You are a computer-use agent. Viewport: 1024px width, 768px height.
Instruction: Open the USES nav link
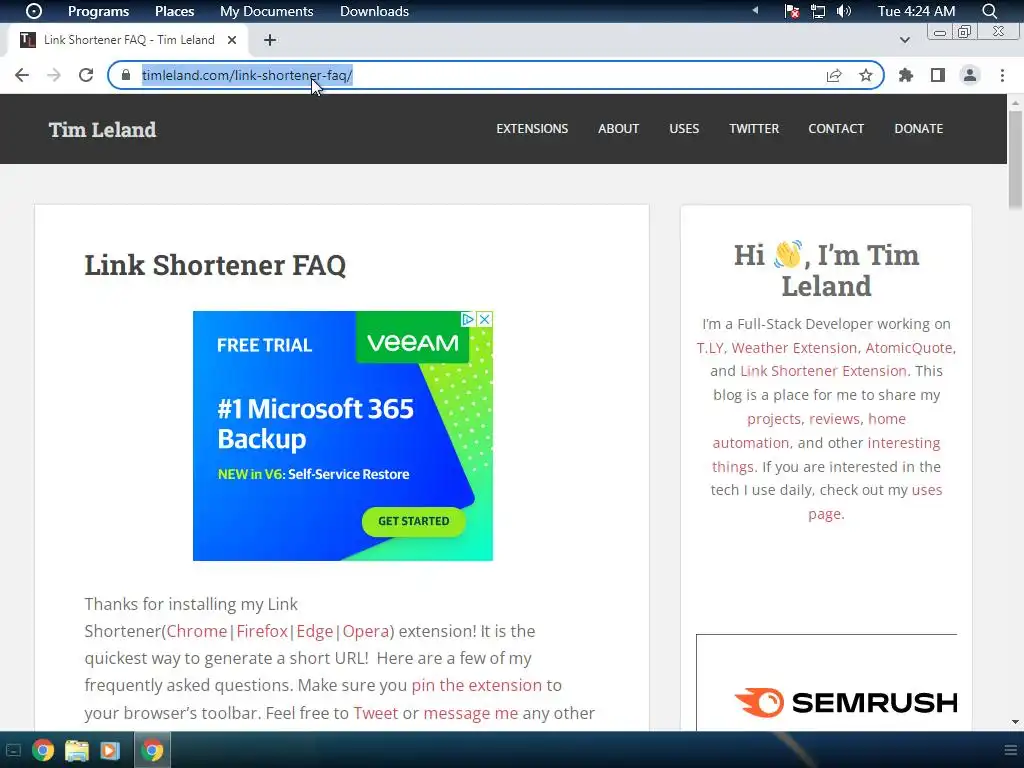tap(684, 129)
